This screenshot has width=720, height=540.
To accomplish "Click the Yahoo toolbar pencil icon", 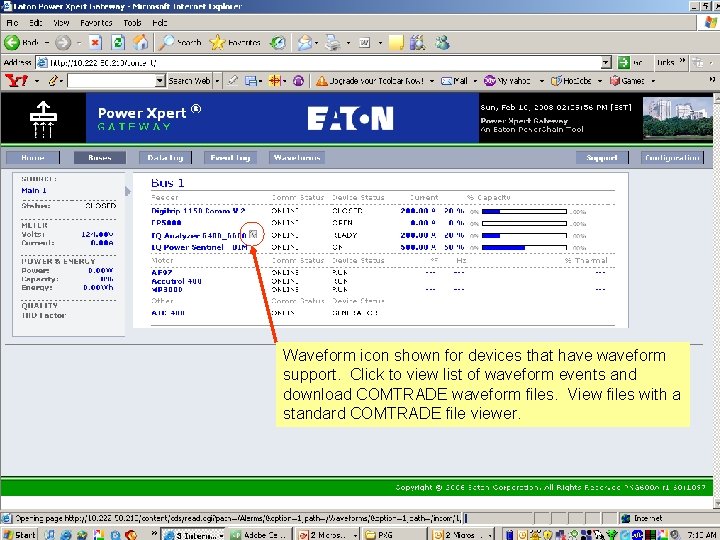I will coord(52,81).
